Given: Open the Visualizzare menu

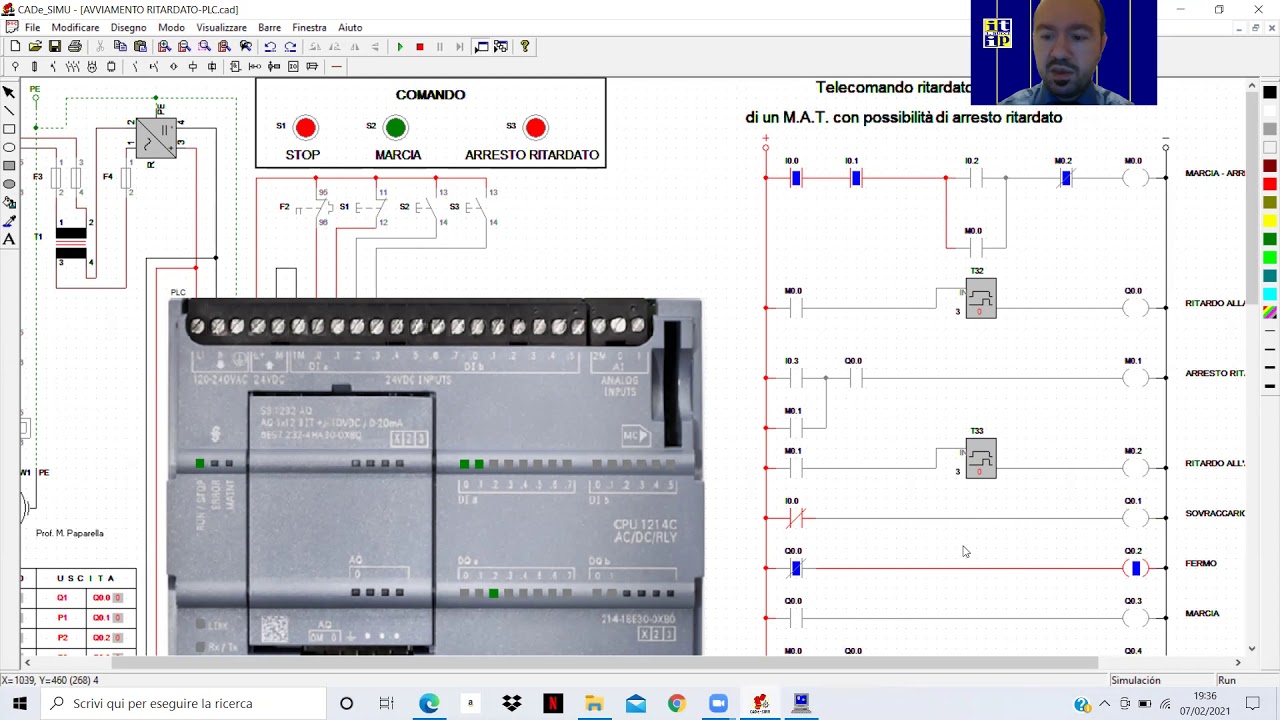Looking at the screenshot, I should tap(221, 27).
